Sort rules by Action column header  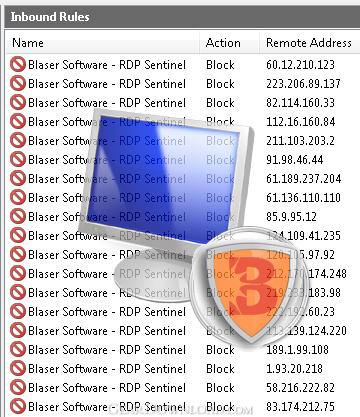pyautogui.click(x=223, y=43)
